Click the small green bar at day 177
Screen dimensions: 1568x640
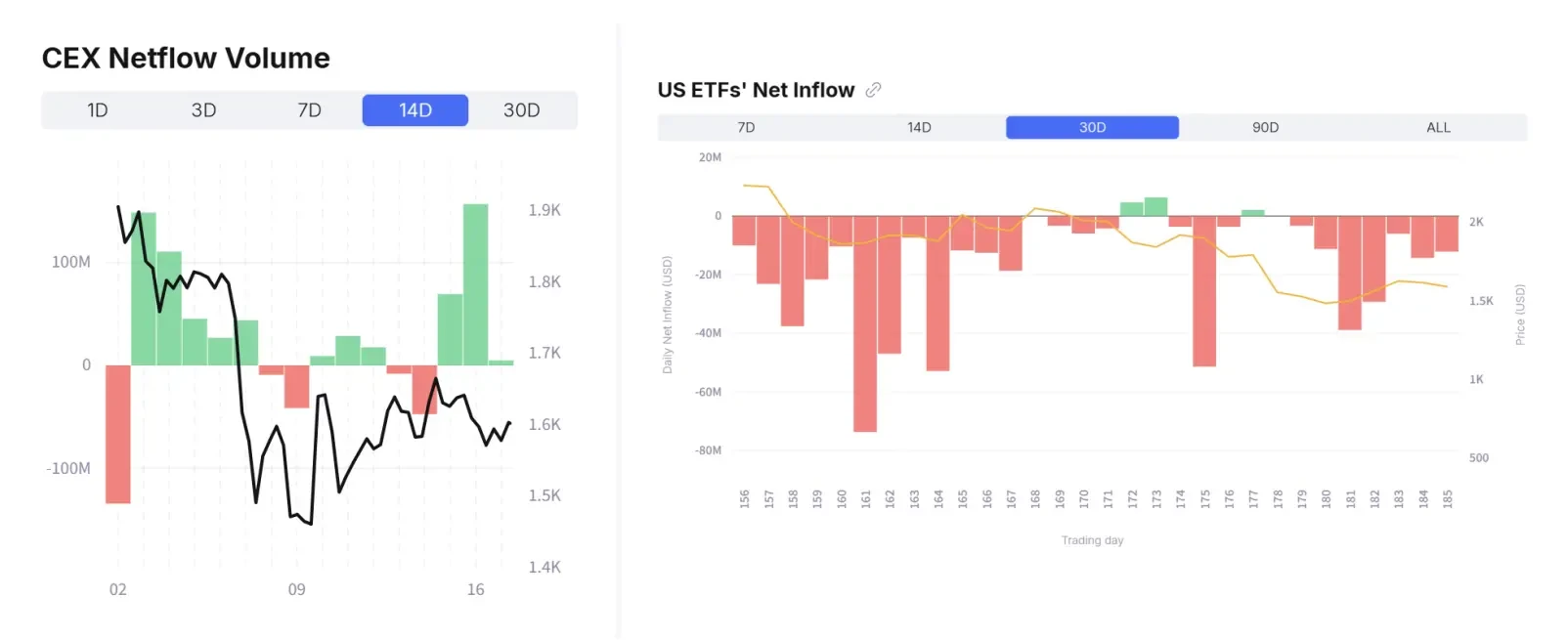1253,213
